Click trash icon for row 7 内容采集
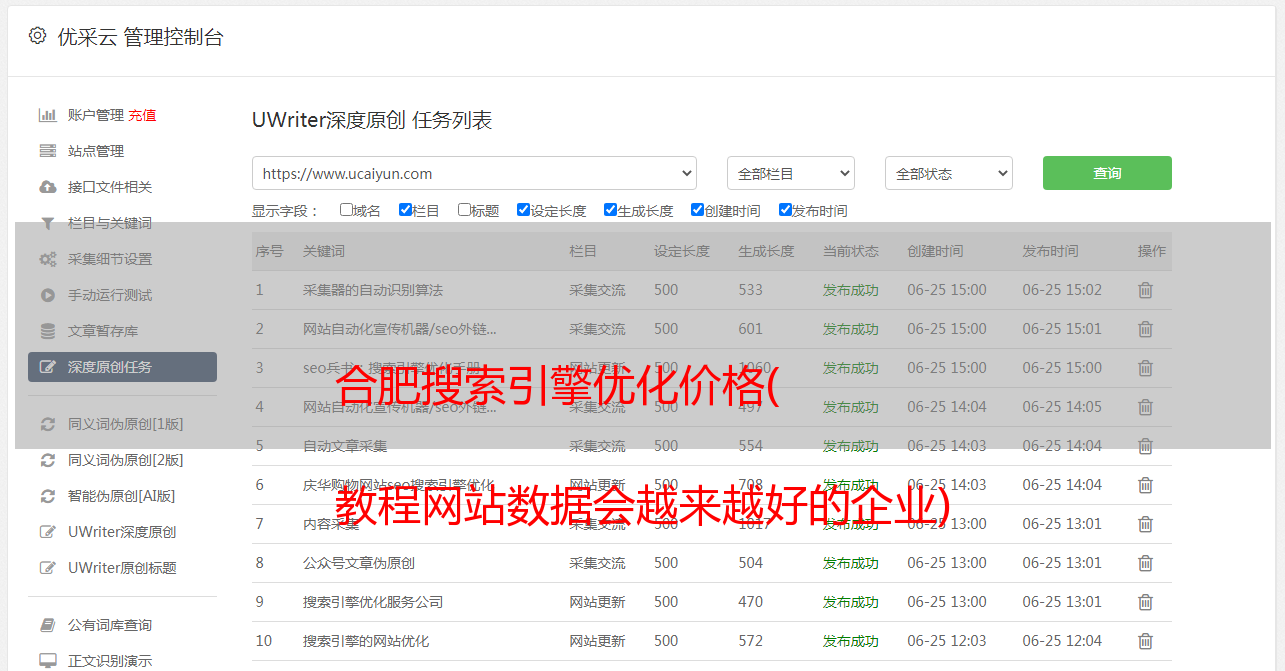This screenshot has width=1285, height=671. pos(1146,524)
